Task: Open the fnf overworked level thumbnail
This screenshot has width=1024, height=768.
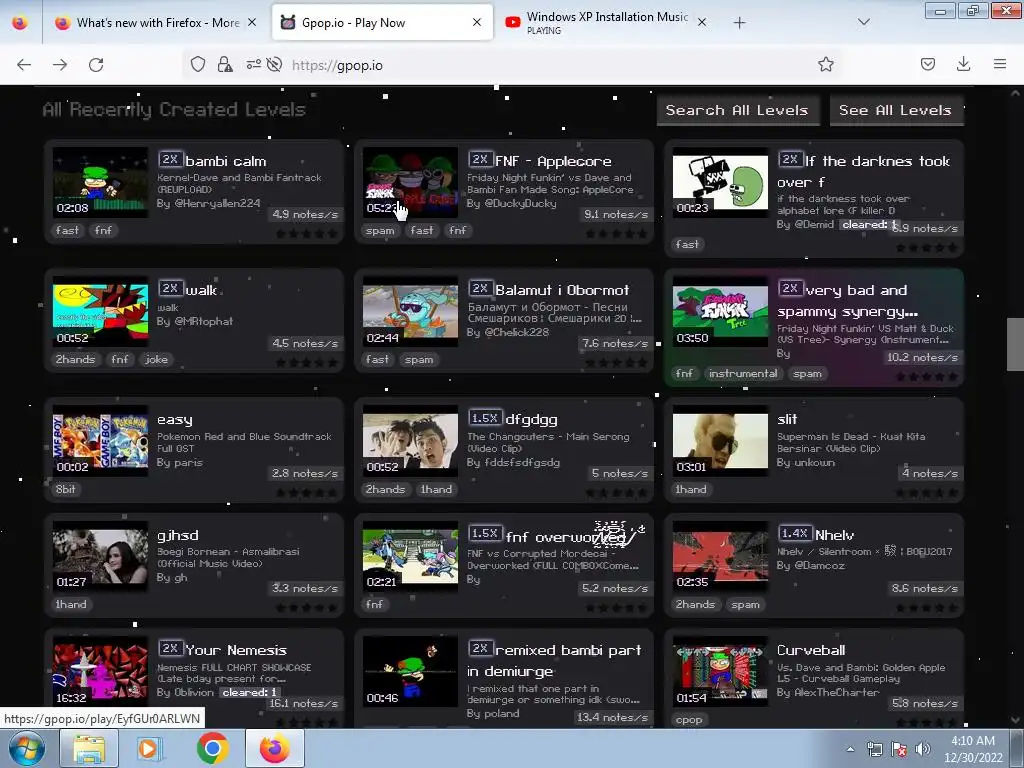Action: 410,556
